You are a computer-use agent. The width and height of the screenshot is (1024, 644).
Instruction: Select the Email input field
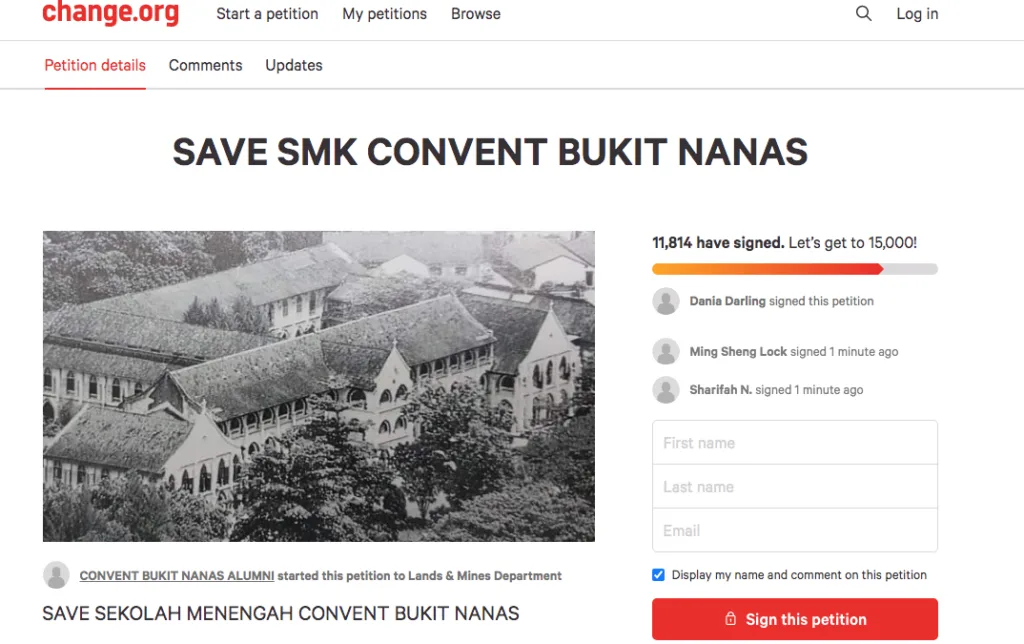click(794, 531)
